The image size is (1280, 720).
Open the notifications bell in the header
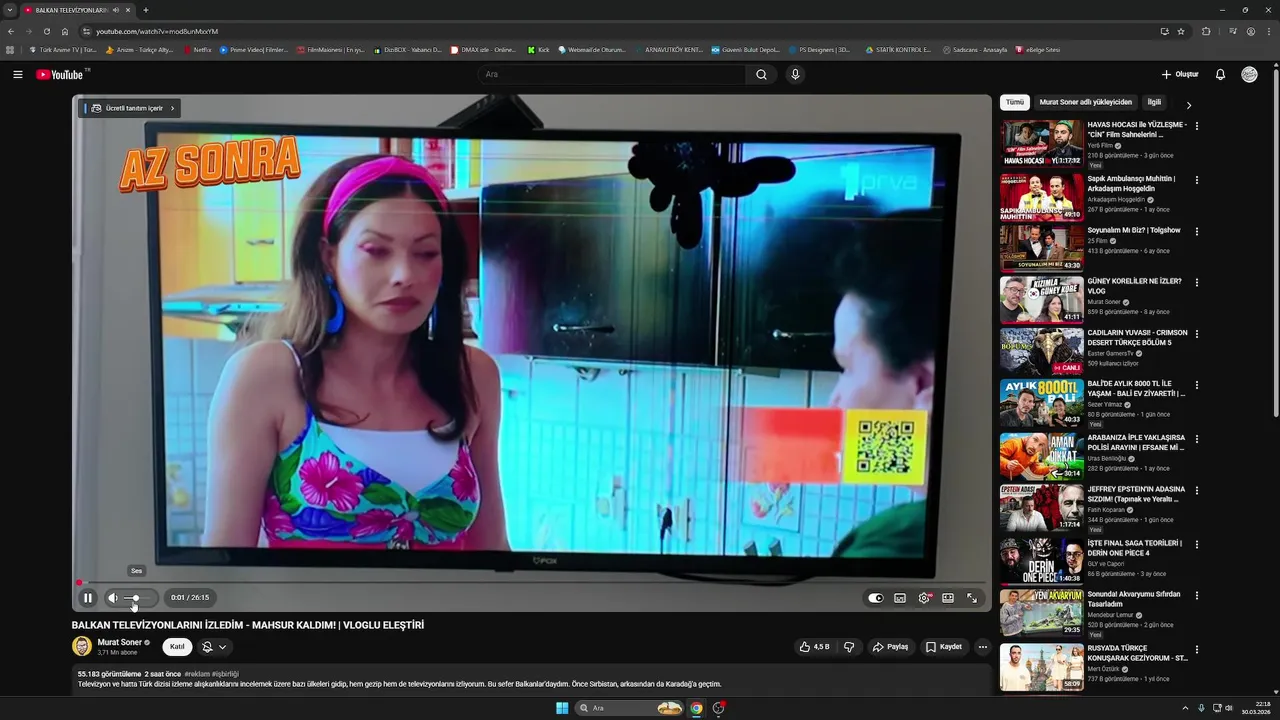[x=1220, y=74]
